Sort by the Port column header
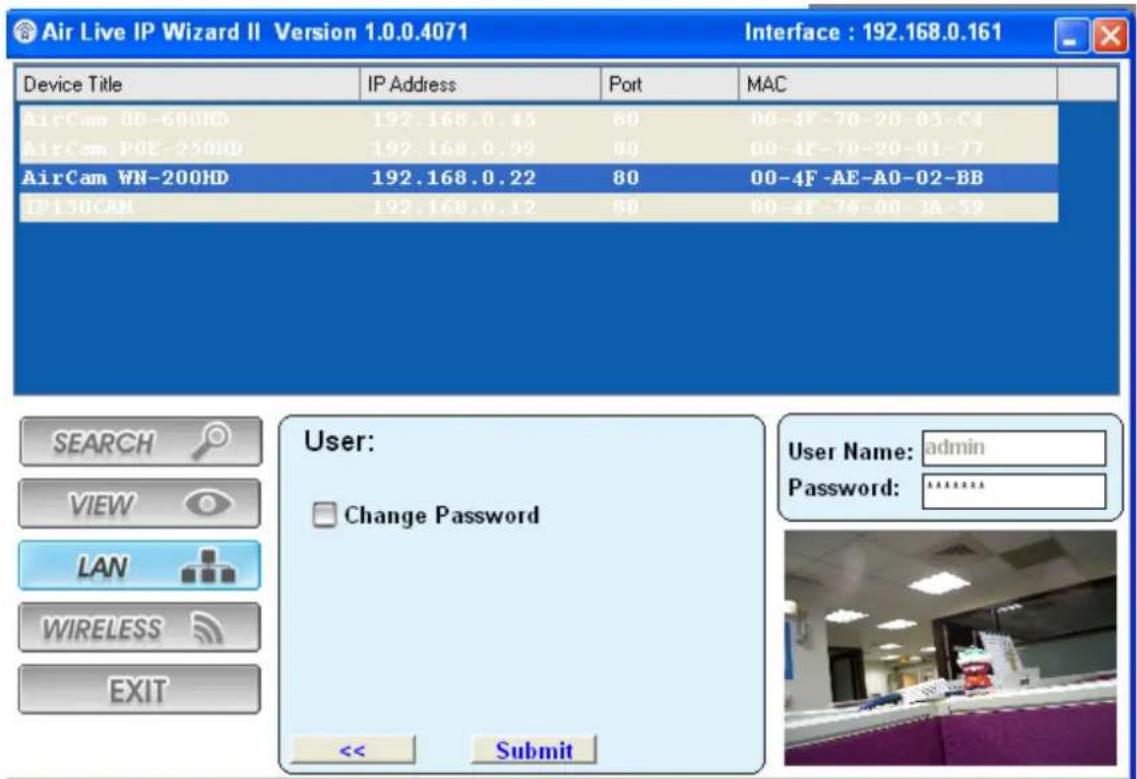Screen dimensions: 1137x779 (669, 84)
